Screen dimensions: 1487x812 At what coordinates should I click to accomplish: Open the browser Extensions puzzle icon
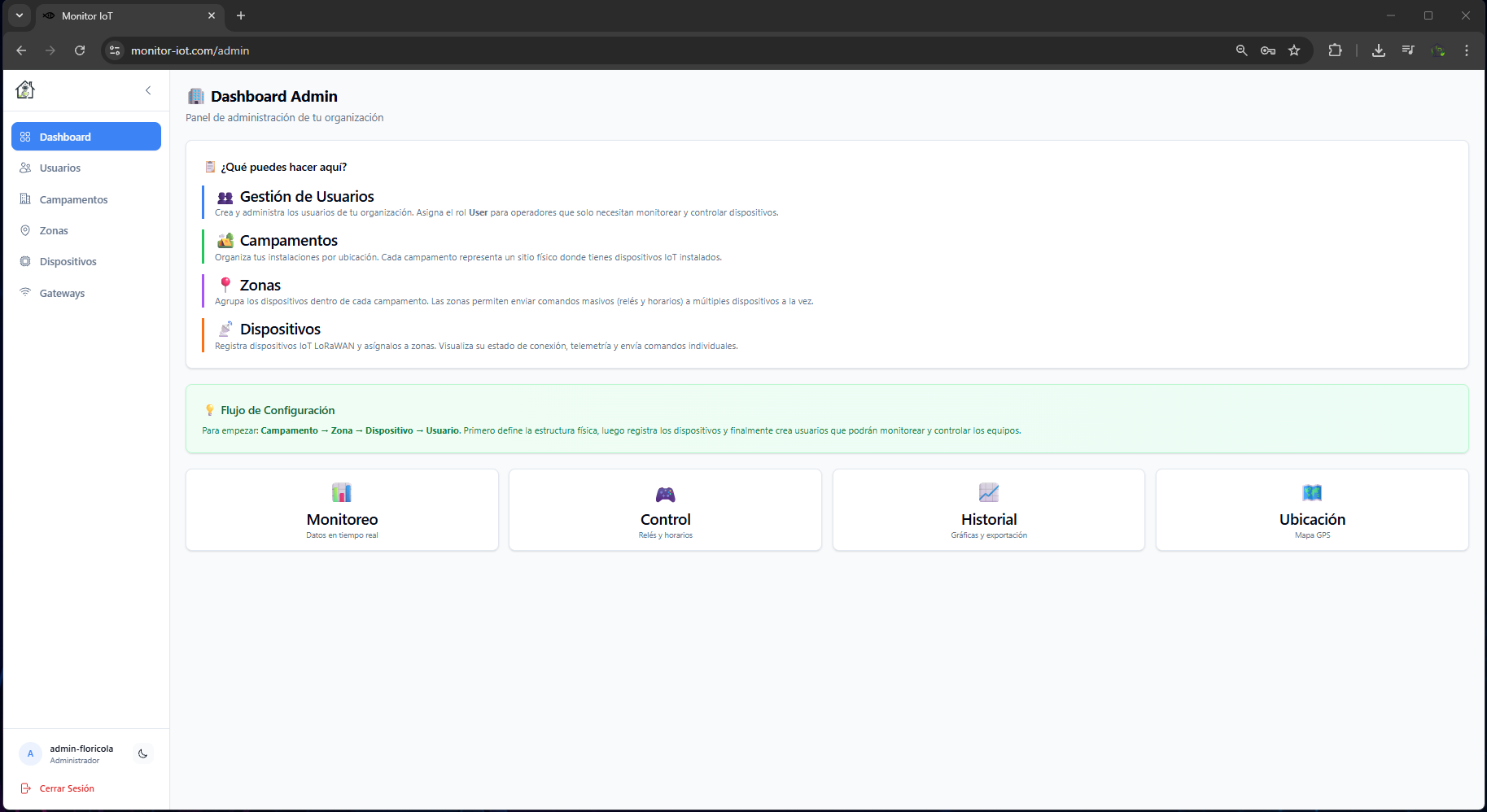pyautogui.click(x=1335, y=50)
